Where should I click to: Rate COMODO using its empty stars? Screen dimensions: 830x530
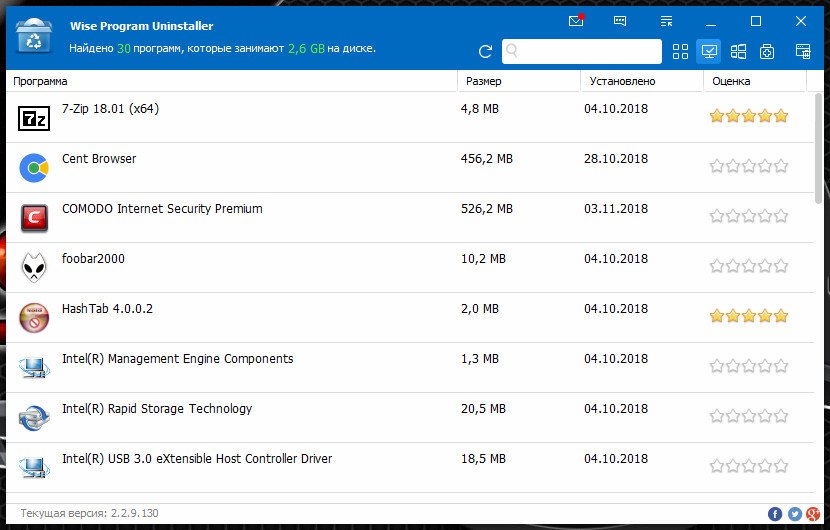coord(748,215)
